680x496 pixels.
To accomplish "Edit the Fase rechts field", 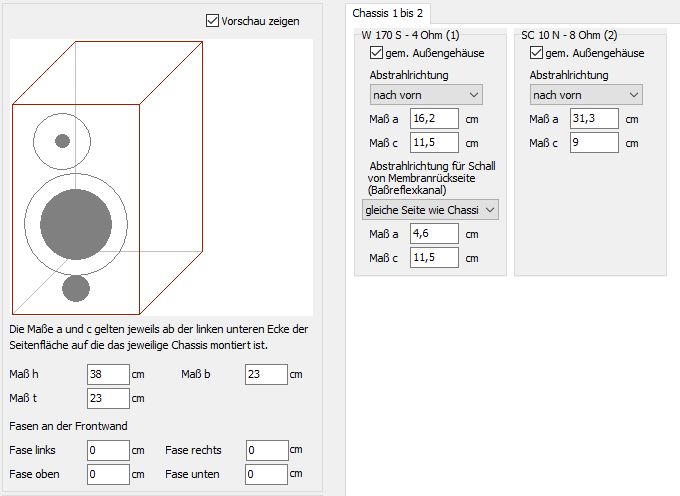I will click(265, 450).
